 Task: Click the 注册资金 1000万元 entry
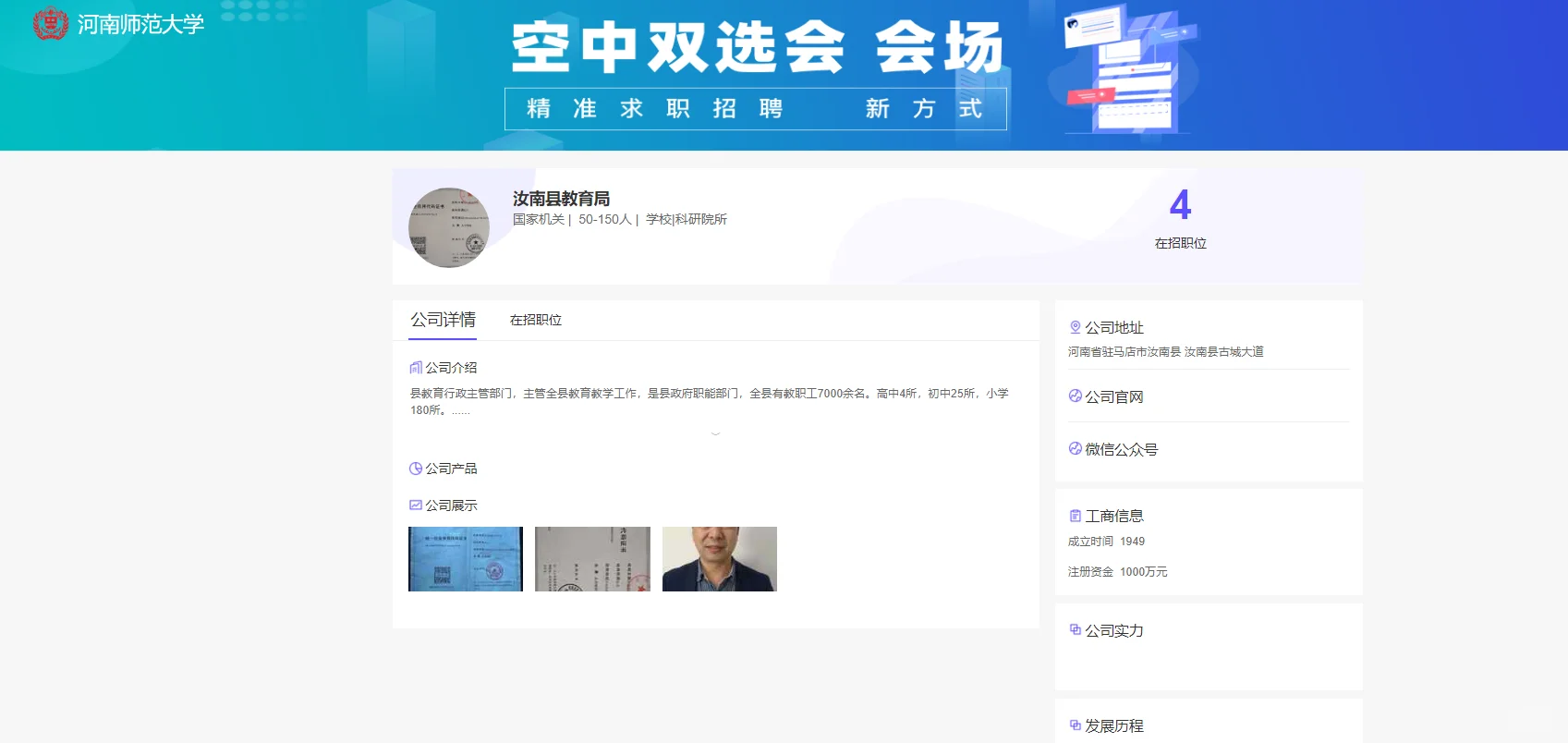pos(1118,572)
